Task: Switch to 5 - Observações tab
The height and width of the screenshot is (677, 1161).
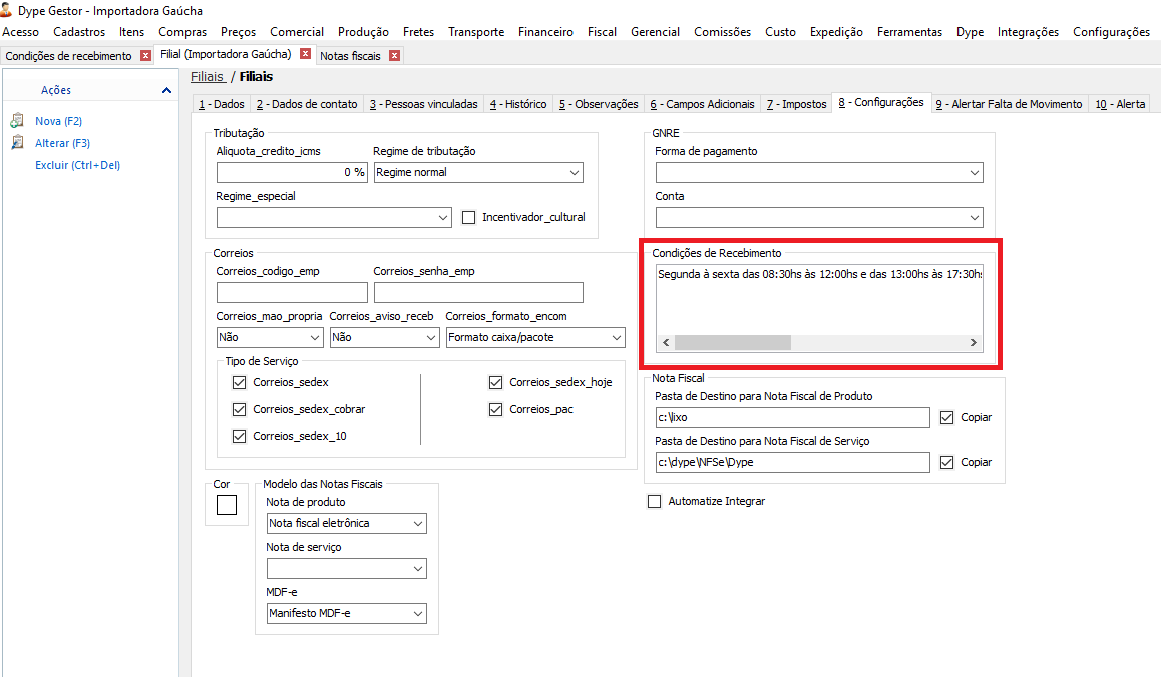Action: click(x=598, y=104)
